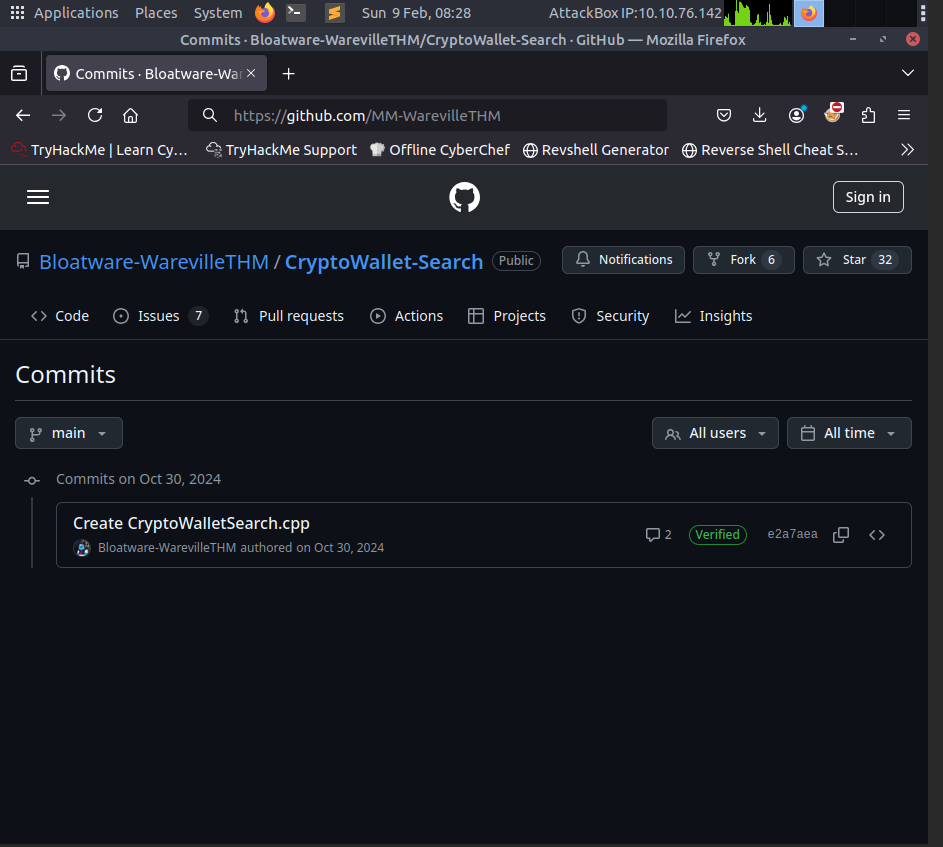Click the blocked-content extension icon in the toolbar
Viewport: 943px width, 847px height.
833,113
